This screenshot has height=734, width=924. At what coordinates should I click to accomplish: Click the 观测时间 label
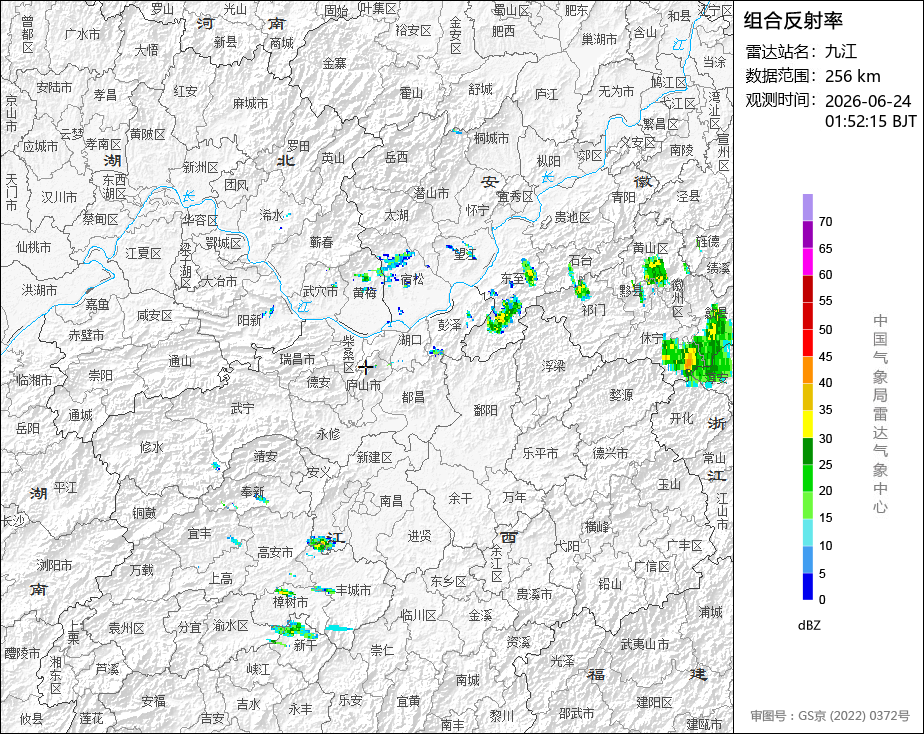tap(781, 100)
